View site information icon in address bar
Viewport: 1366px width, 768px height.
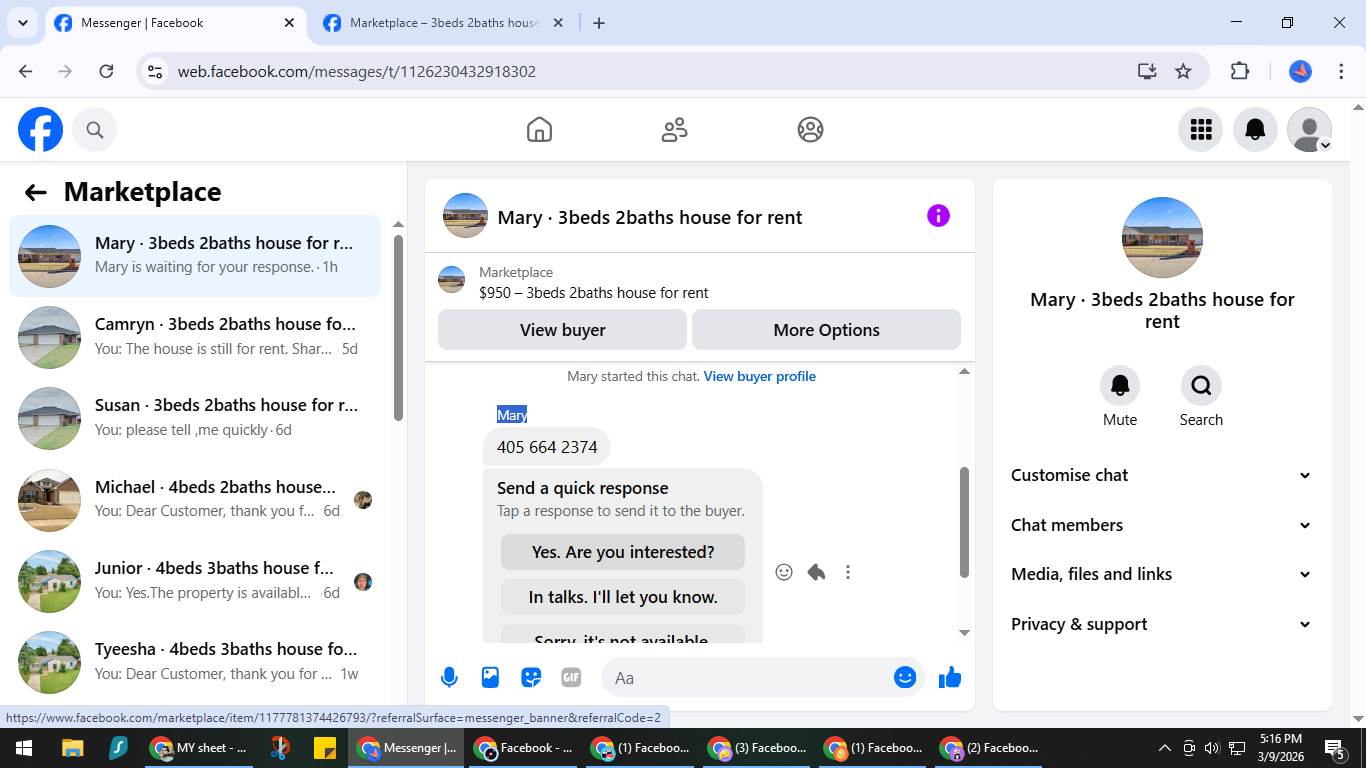coord(155,71)
